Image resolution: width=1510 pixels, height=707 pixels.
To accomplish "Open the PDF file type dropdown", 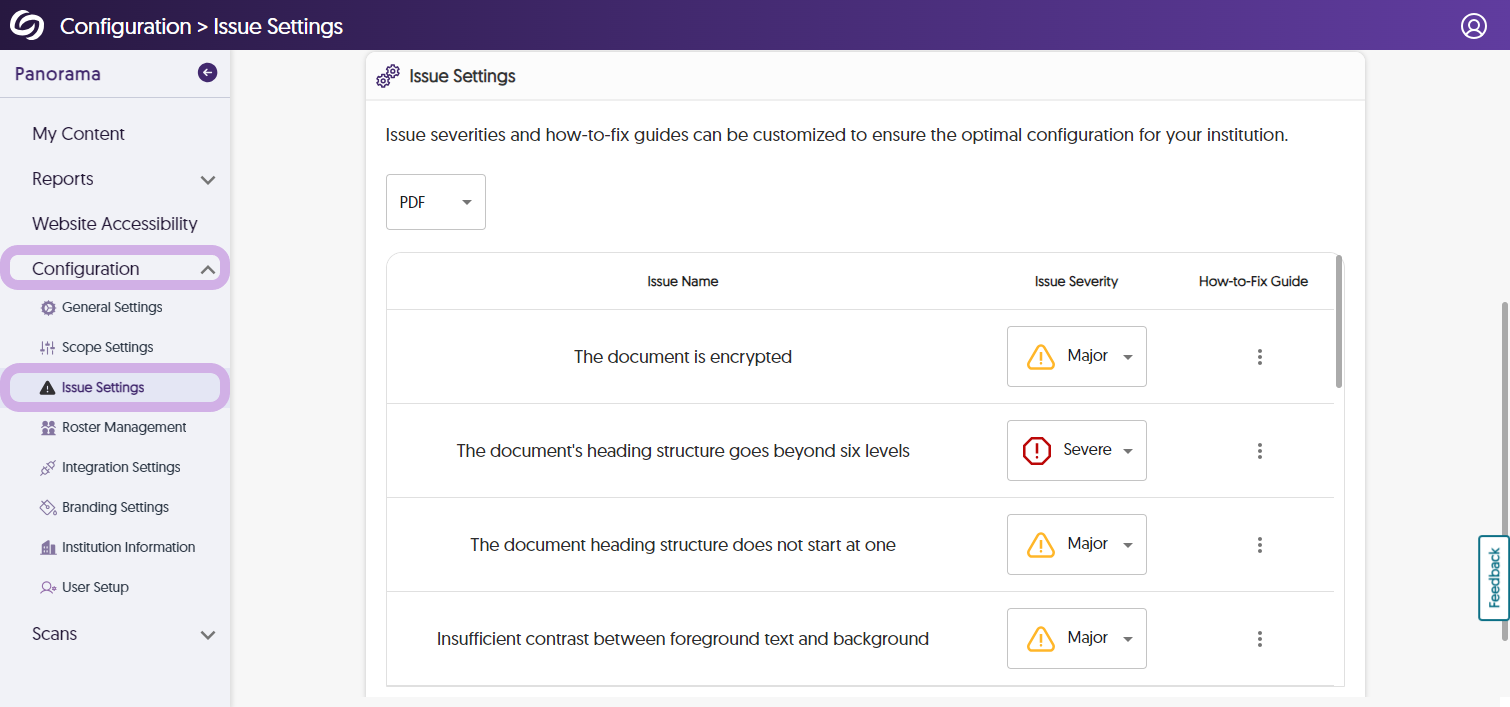I will 436,202.
